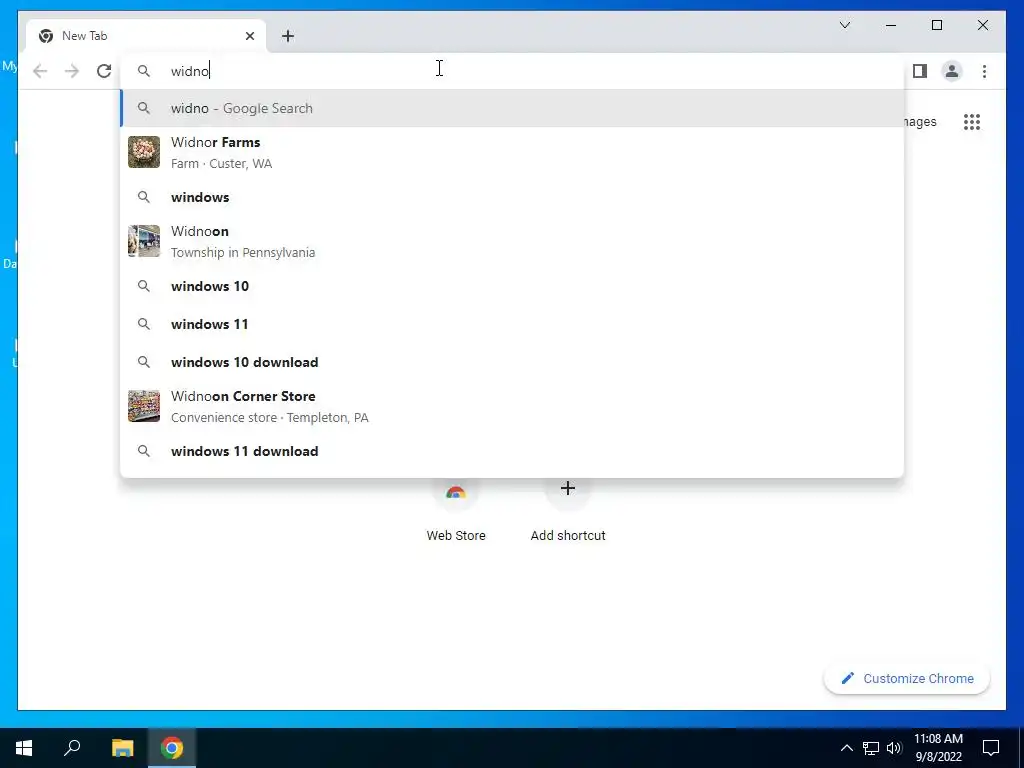Go back using the back arrow
The height and width of the screenshot is (768, 1024).
click(x=40, y=71)
